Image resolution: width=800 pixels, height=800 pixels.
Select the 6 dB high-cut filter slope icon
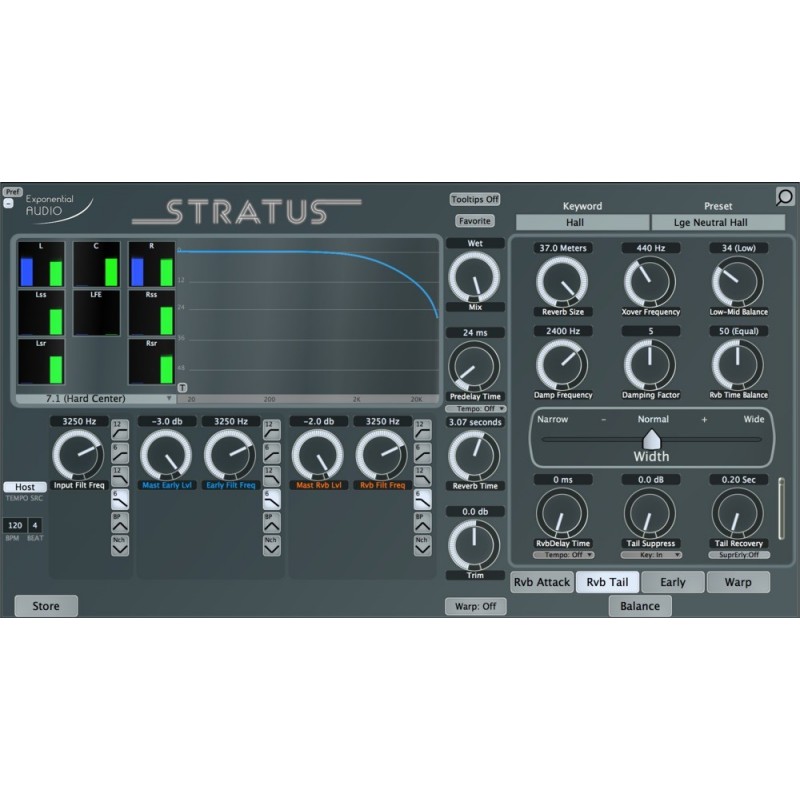pos(120,499)
